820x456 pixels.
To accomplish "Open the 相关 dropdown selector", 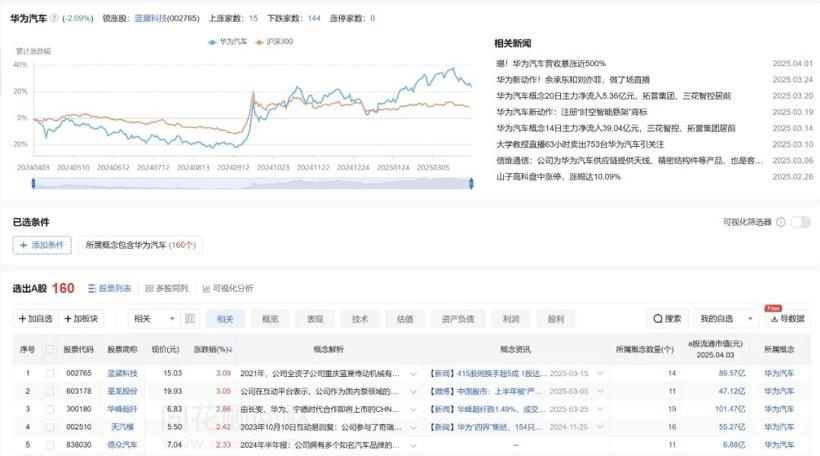I will [154, 319].
